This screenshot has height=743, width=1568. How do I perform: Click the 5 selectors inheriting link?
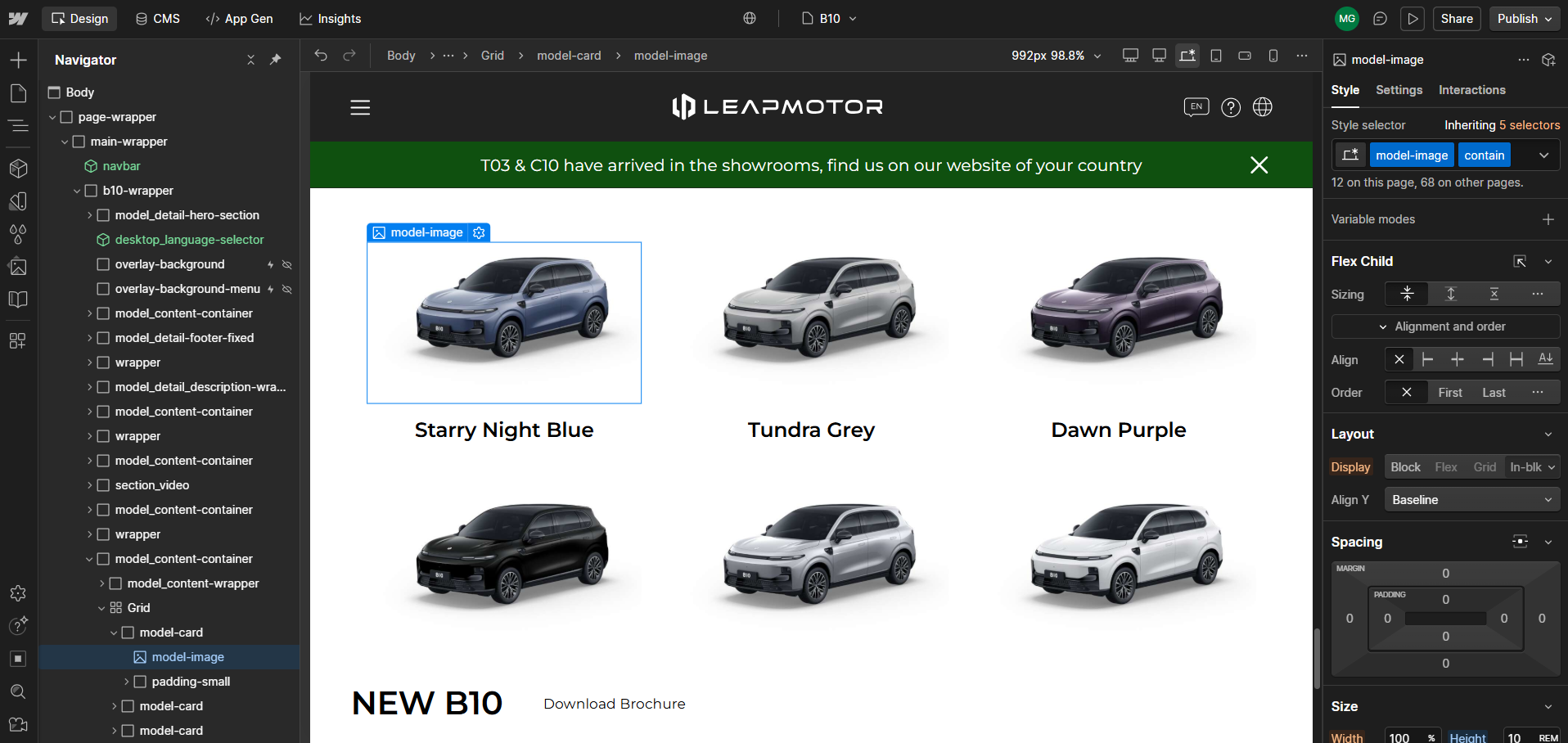1530,125
